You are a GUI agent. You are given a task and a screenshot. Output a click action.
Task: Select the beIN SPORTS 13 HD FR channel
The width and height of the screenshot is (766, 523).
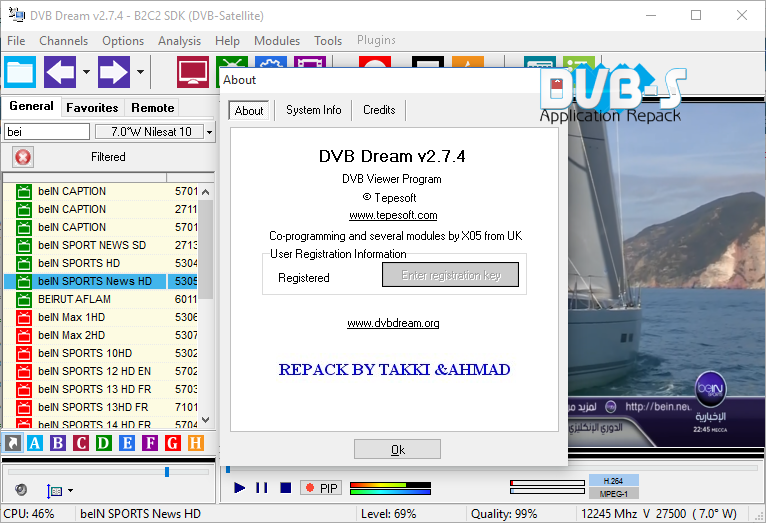pyautogui.click(x=101, y=390)
